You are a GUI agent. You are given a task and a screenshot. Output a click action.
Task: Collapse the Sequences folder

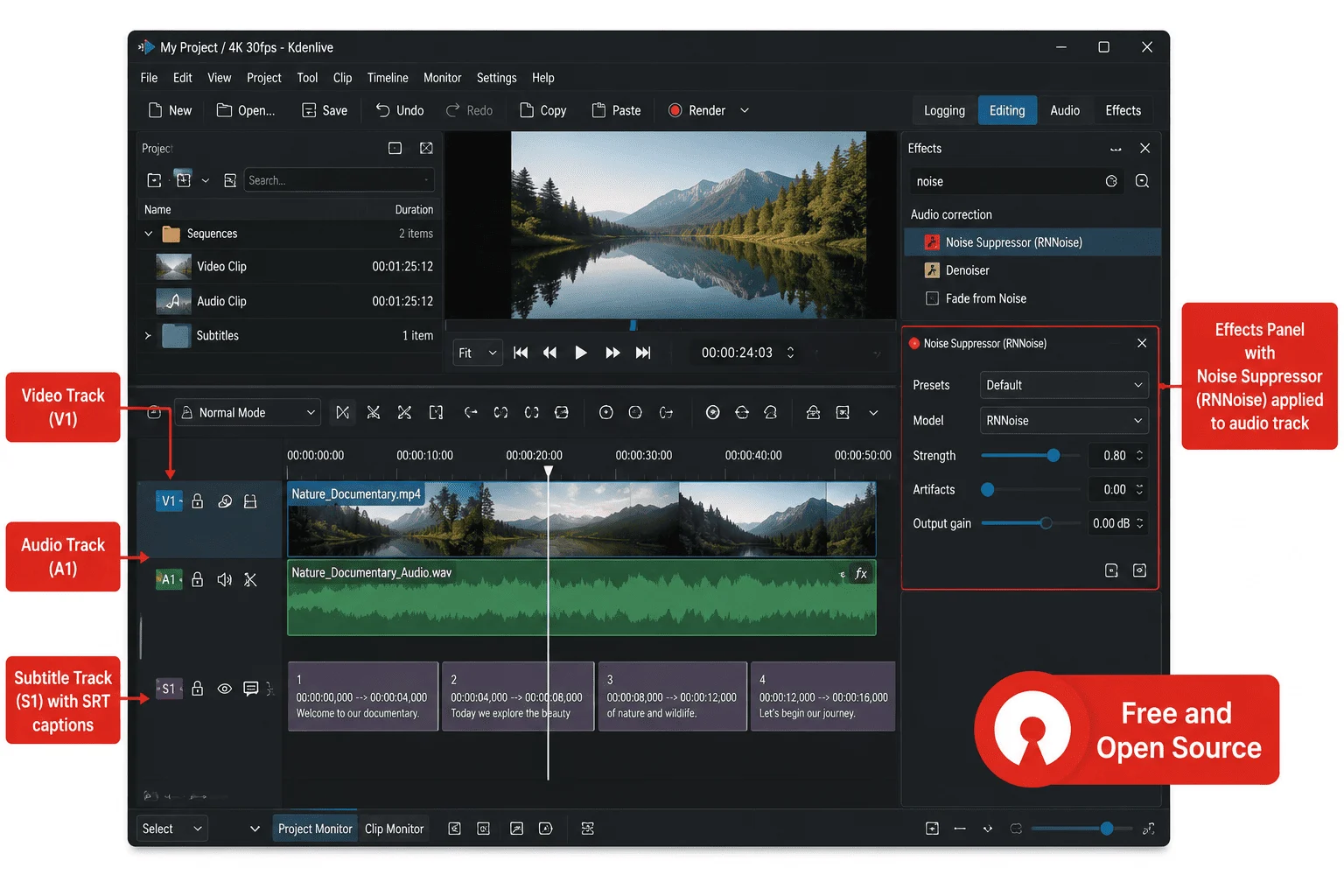point(148,234)
